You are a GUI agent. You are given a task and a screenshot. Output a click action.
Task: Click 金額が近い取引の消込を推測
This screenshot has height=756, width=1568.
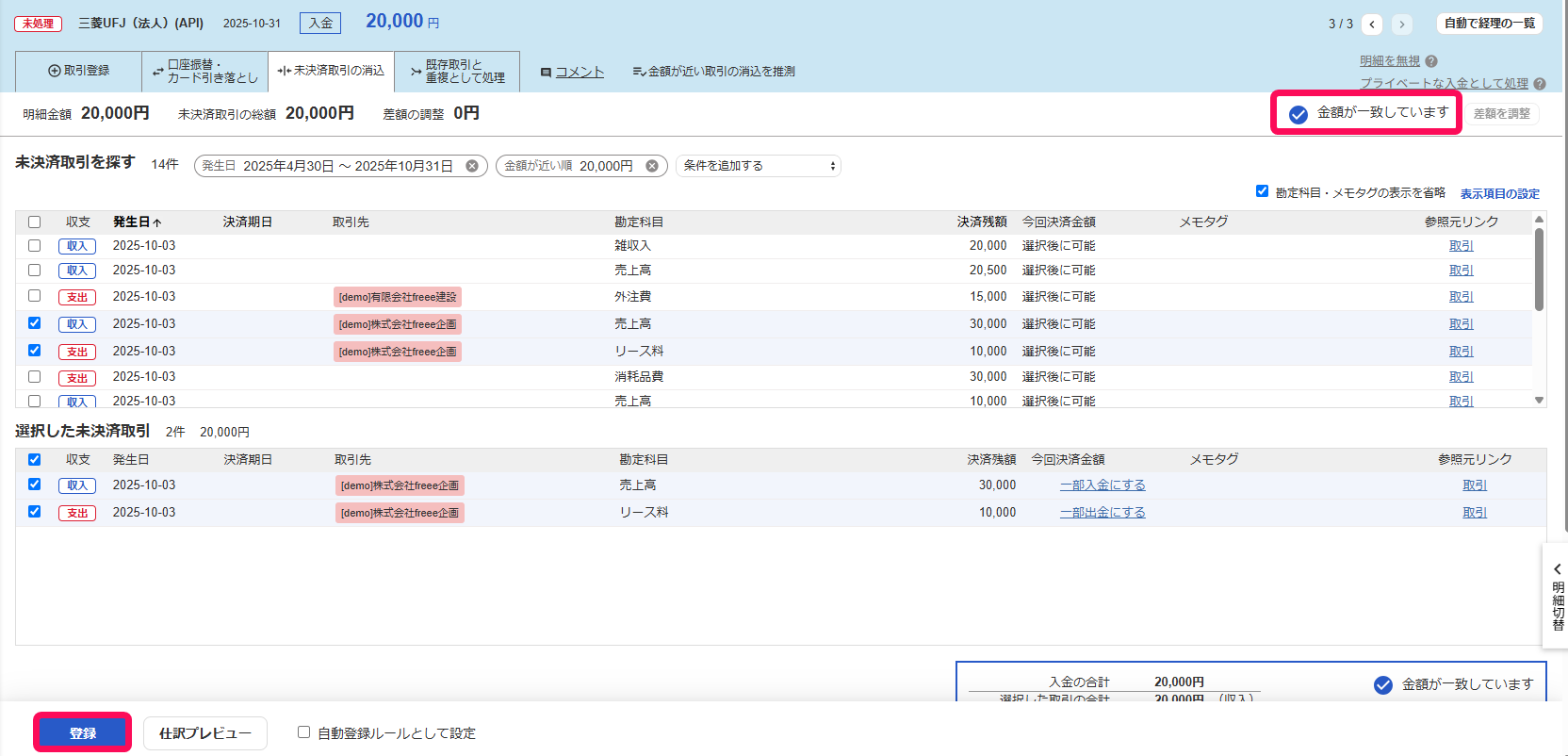pyautogui.click(x=713, y=72)
